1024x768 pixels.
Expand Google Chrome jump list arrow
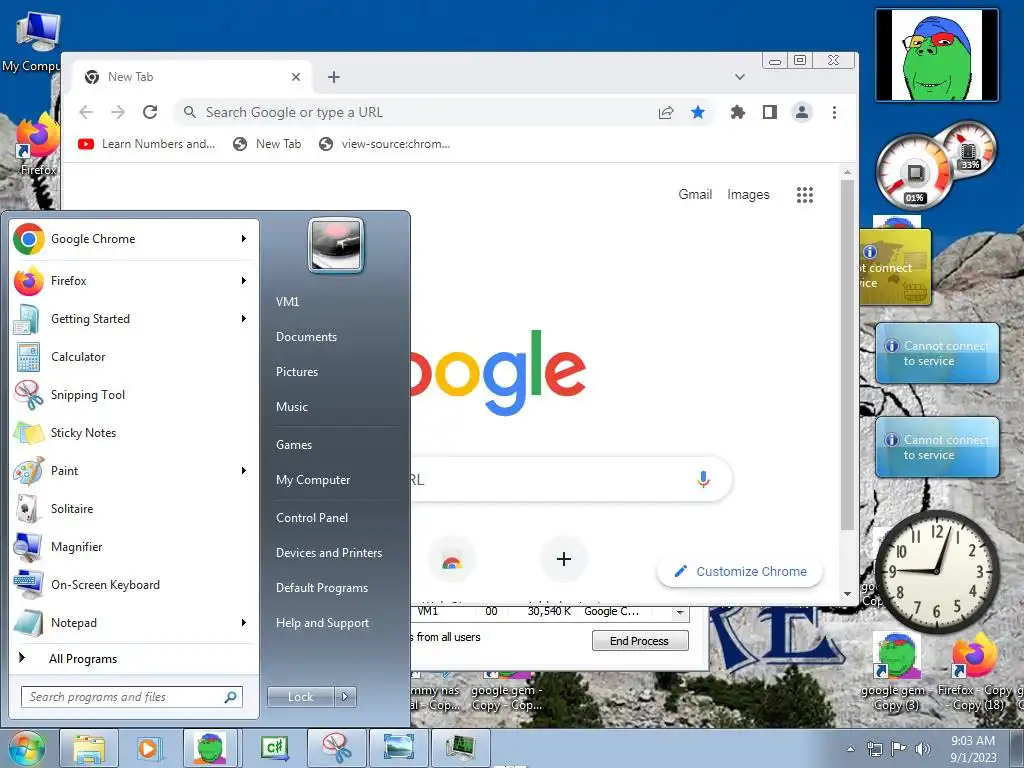coord(244,239)
